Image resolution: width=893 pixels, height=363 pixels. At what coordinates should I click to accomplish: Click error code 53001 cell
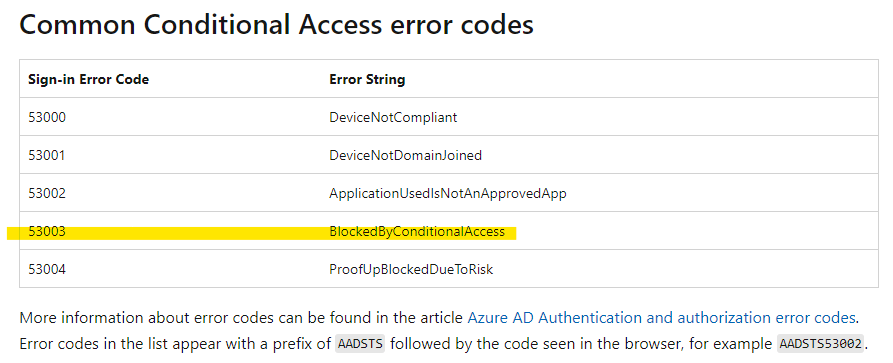click(x=47, y=155)
